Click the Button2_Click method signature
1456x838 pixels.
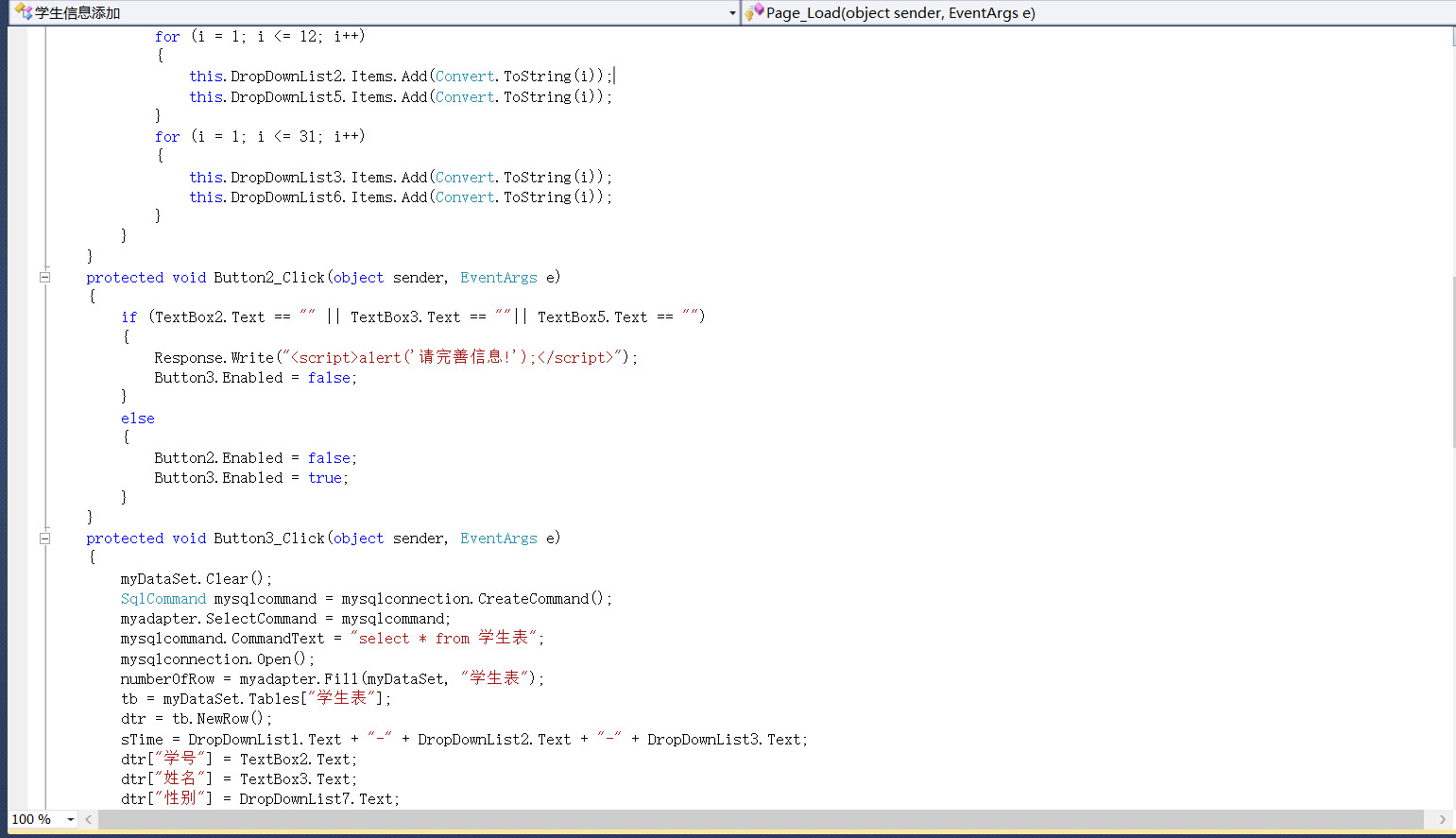[x=323, y=277]
